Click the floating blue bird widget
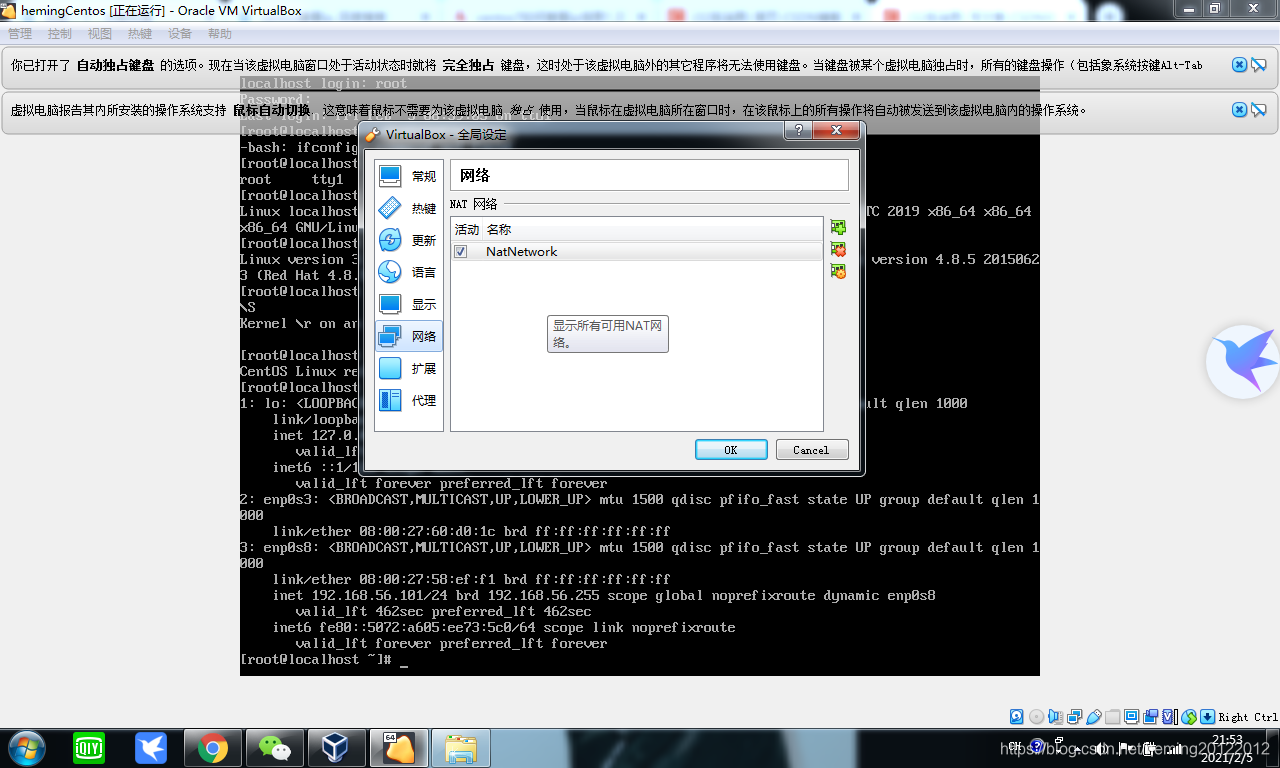1280x768 pixels. click(1244, 361)
